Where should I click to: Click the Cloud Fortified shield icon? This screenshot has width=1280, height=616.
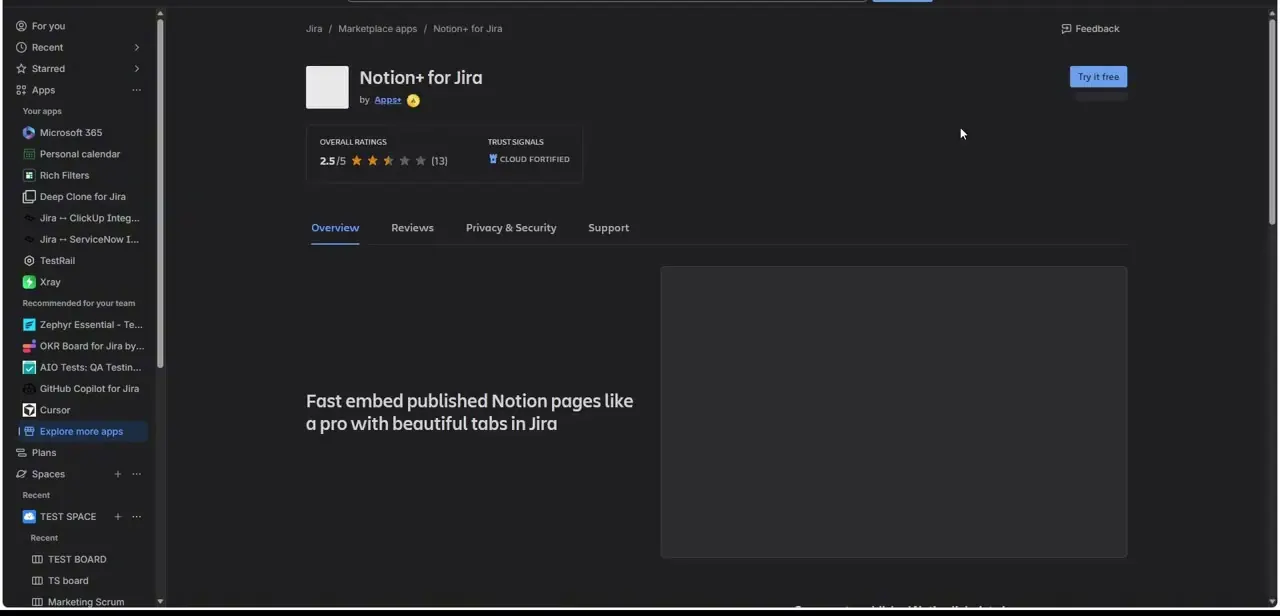tap(493, 159)
